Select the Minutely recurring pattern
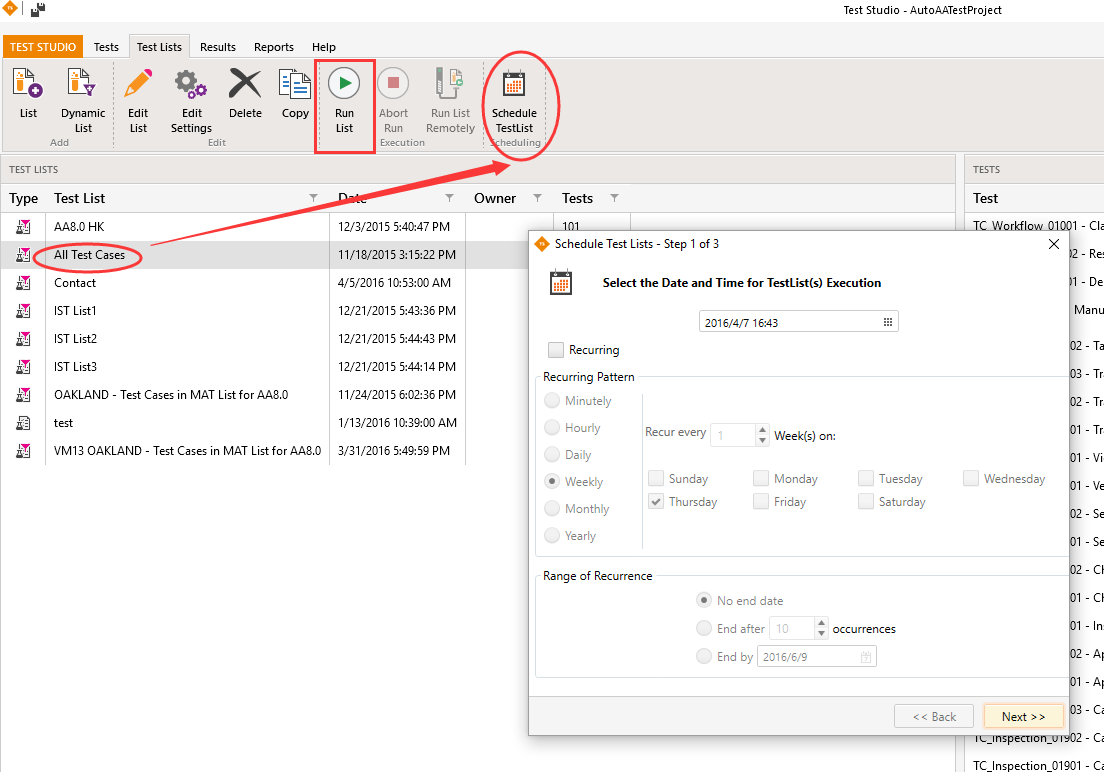The width and height of the screenshot is (1104, 772). 553,401
